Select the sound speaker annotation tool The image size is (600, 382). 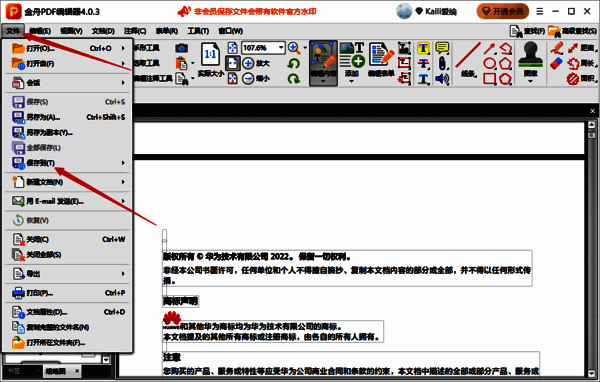pyautogui.click(x=442, y=79)
